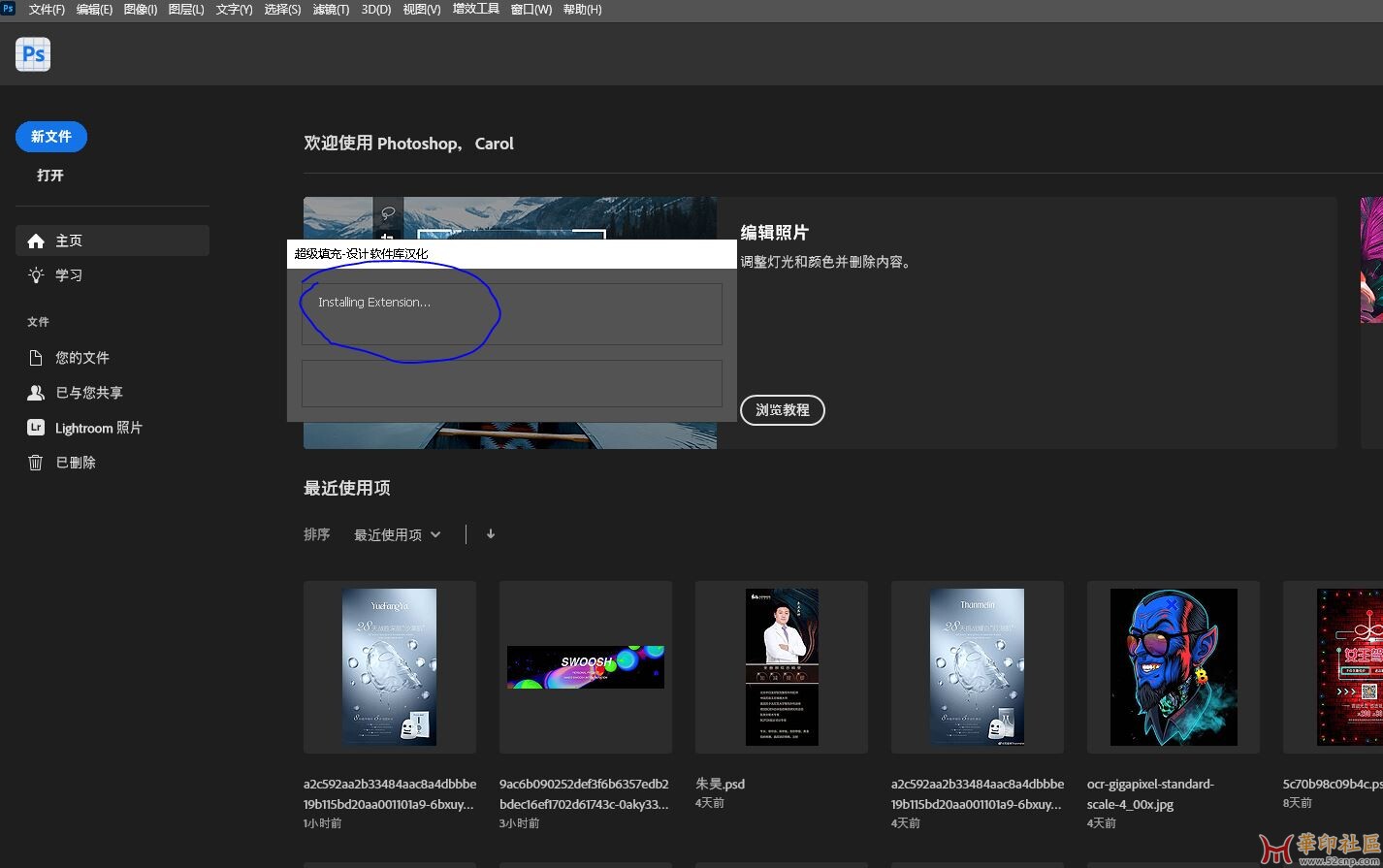Click the 8天前 timestamp
Viewport: 1383px width, 868px height.
point(1298,803)
